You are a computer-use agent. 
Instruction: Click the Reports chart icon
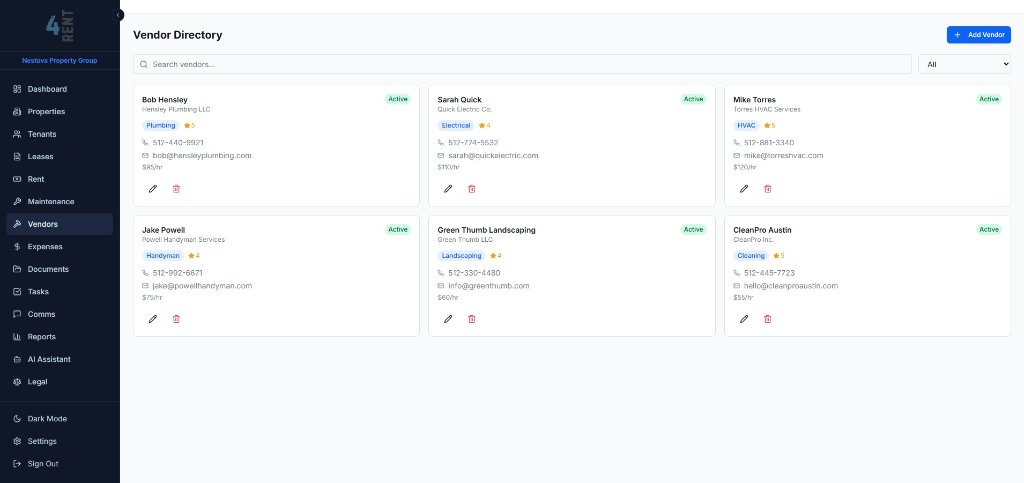click(17, 337)
